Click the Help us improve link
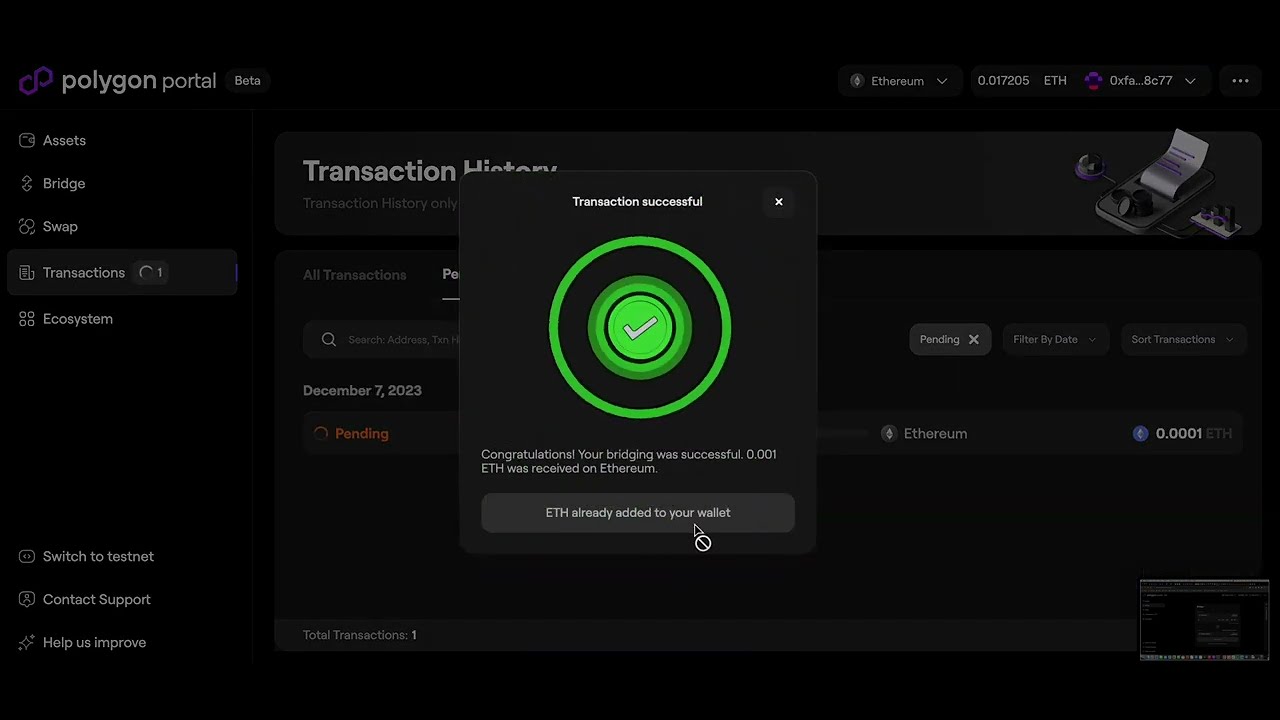 click(94, 642)
